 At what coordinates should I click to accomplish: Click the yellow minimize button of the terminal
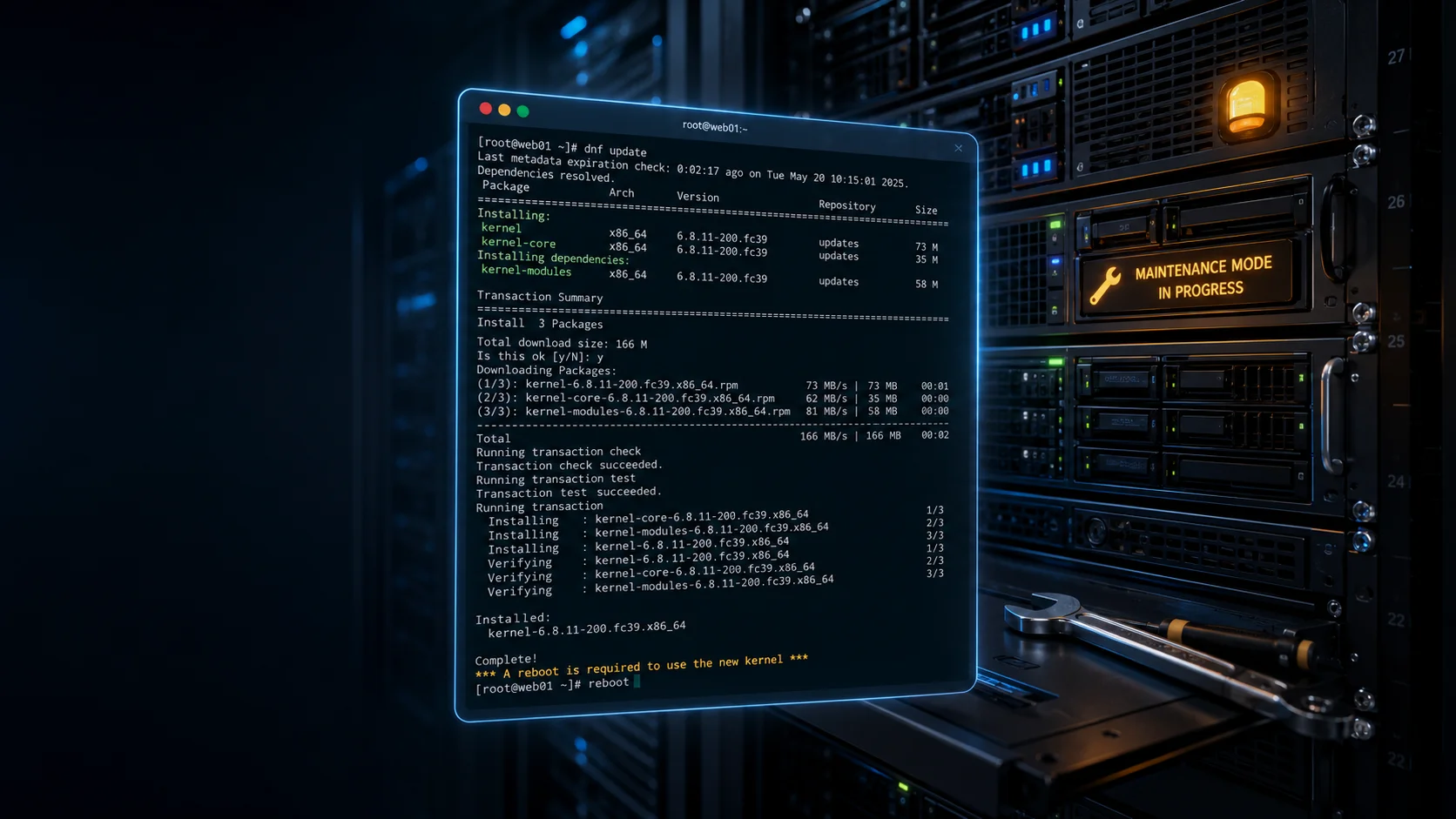point(504,110)
